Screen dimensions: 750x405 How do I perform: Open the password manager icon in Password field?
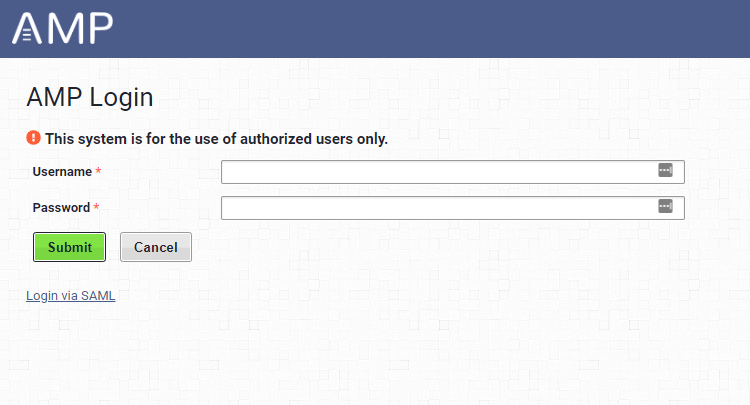[x=665, y=206]
